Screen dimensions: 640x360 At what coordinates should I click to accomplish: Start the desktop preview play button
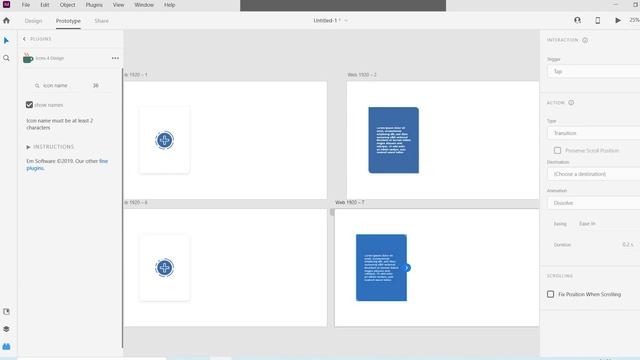[x=618, y=20]
